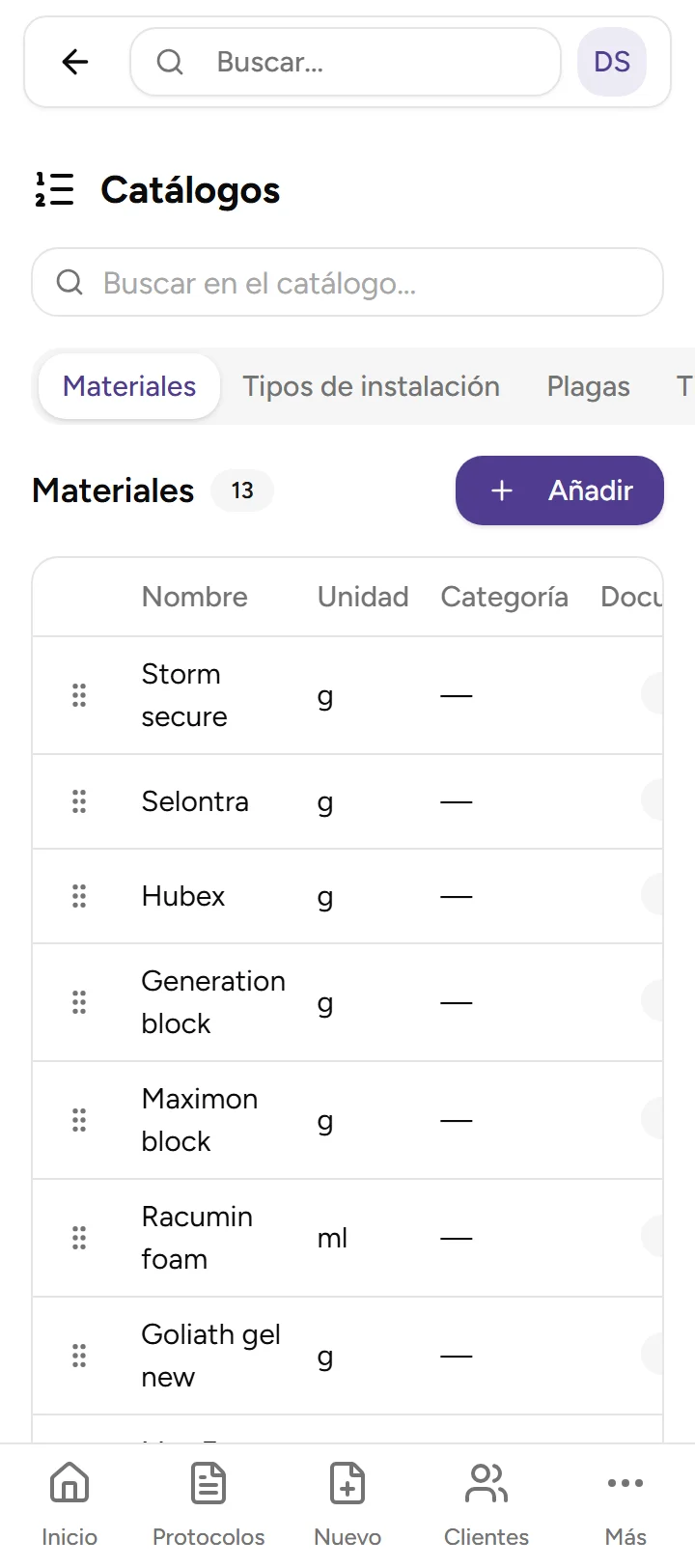Click the numbered list icon next to Catálogos
Image resolution: width=695 pixels, height=1568 pixels.
53,190
